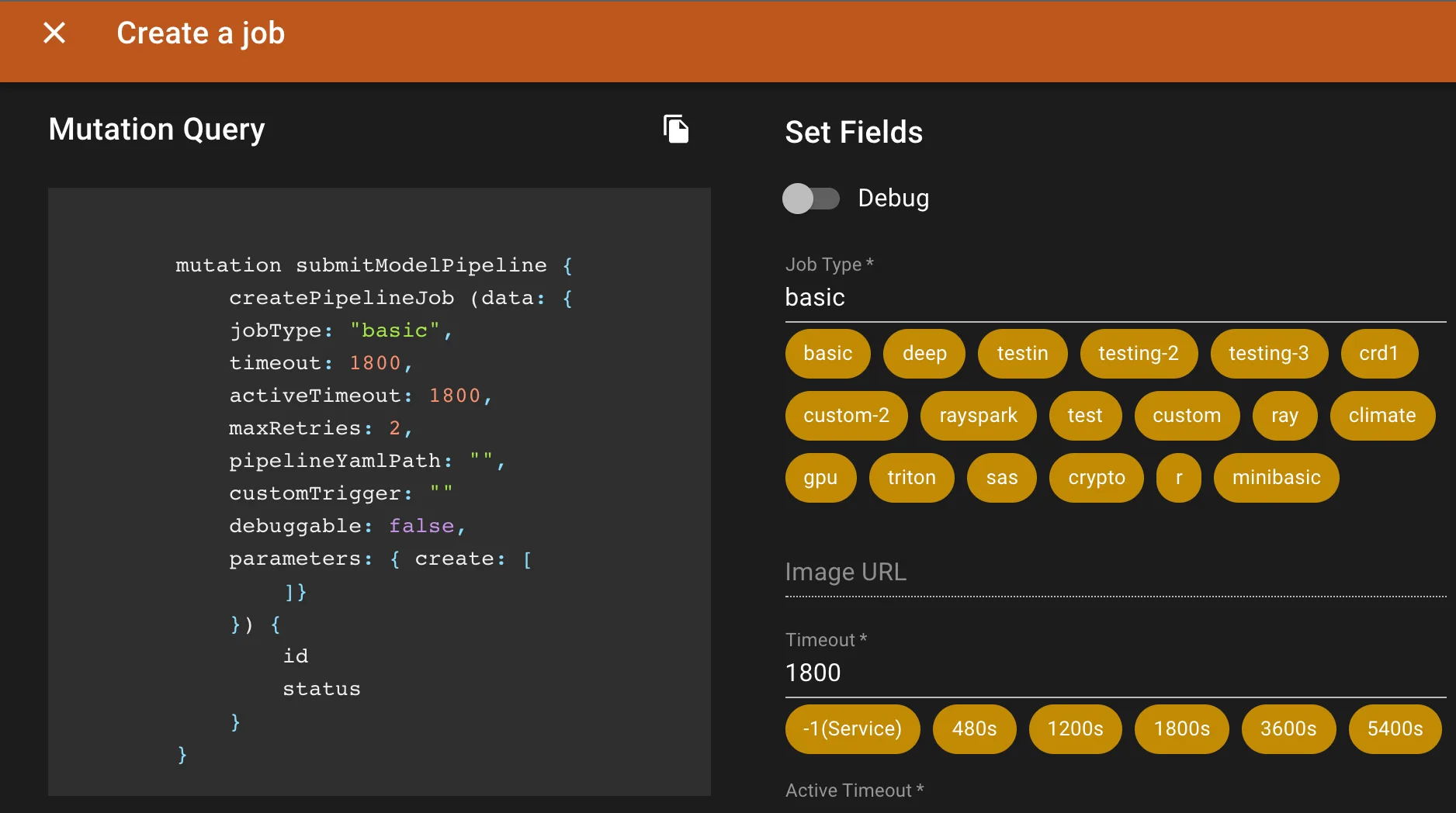
Task: Select the testin job type chip
Action: pyautogui.click(x=1022, y=354)
